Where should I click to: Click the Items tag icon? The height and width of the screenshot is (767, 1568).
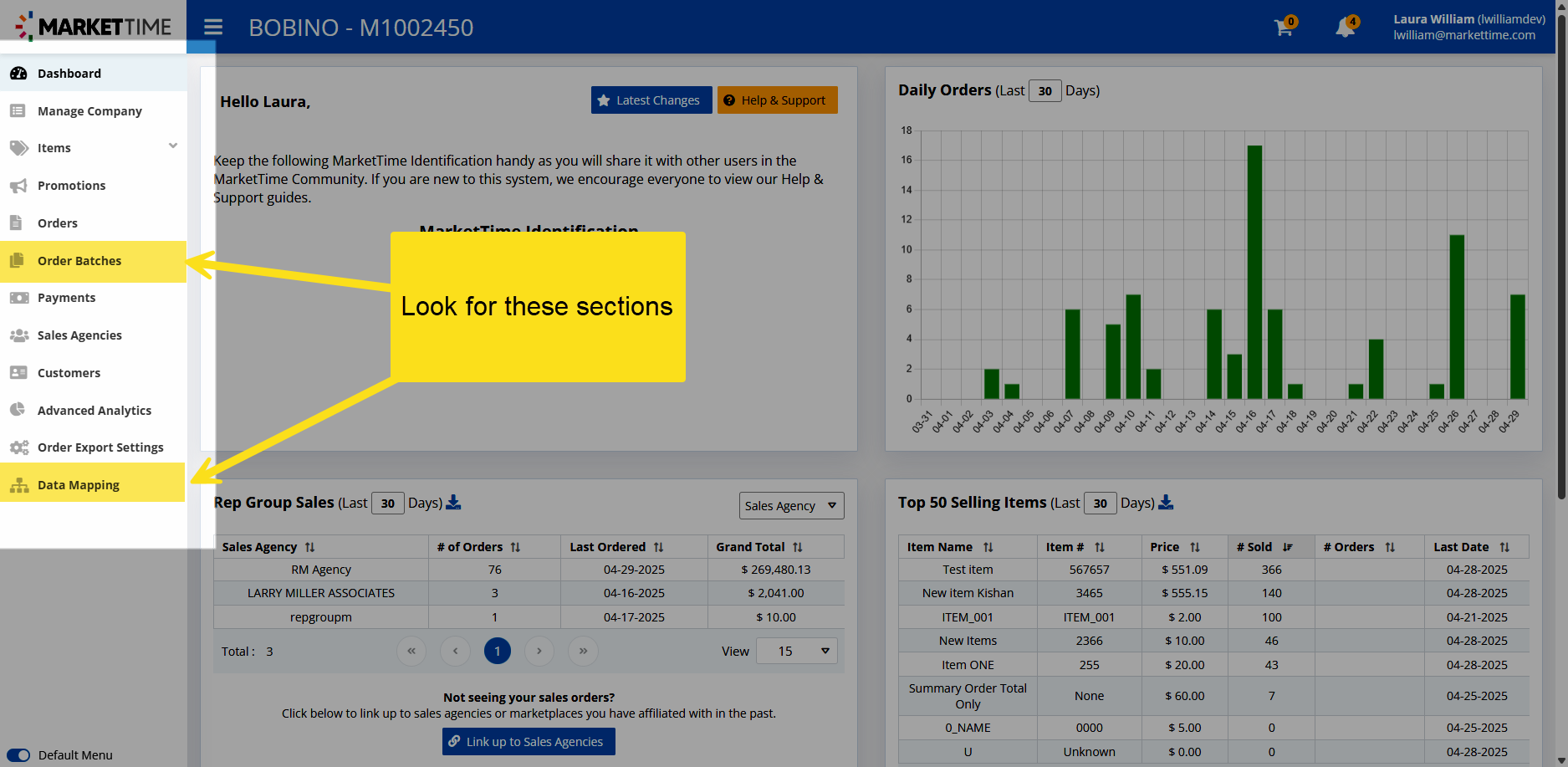tap(18, 148)
